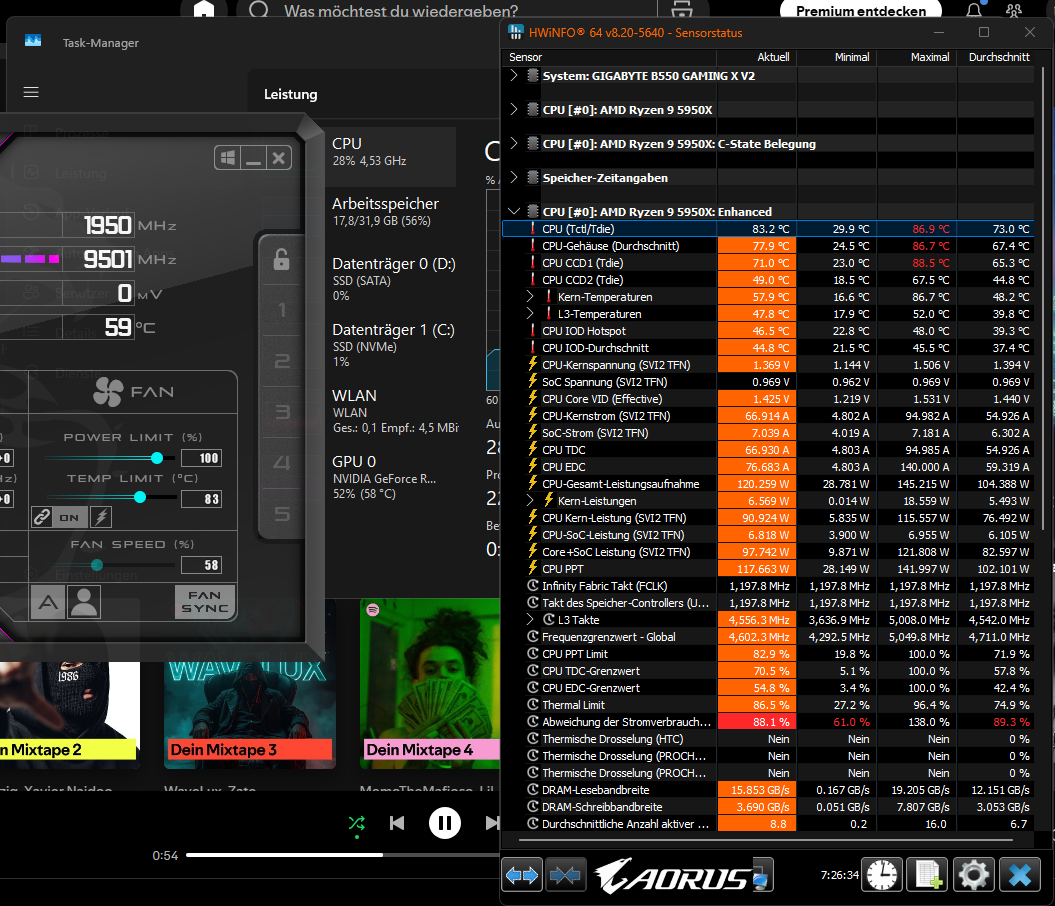
Task: Toggle the fan auto A button
Action: 48,602
